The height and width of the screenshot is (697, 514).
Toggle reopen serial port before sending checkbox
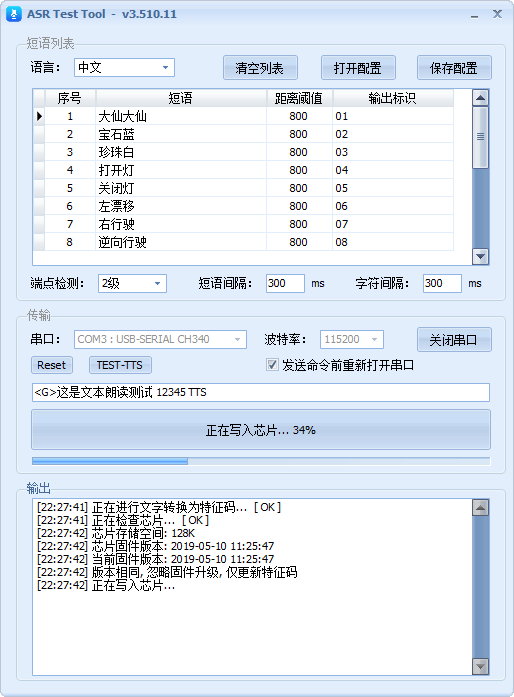pyautogui.click(x=272, y=365)
